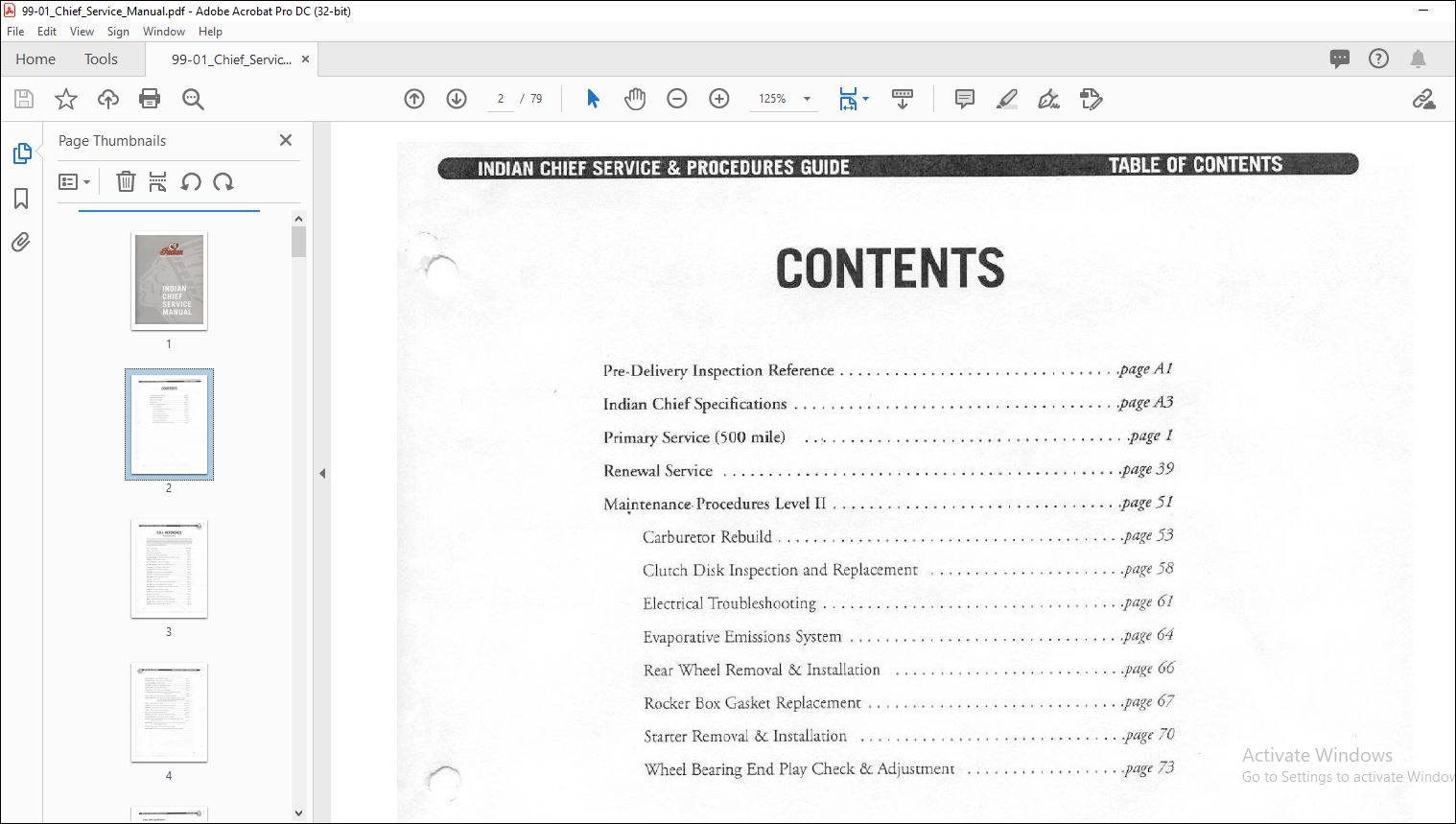Viewport: 1456px width, 824px height.
Task: Open the sign document pen tool
Action: 1049,99
